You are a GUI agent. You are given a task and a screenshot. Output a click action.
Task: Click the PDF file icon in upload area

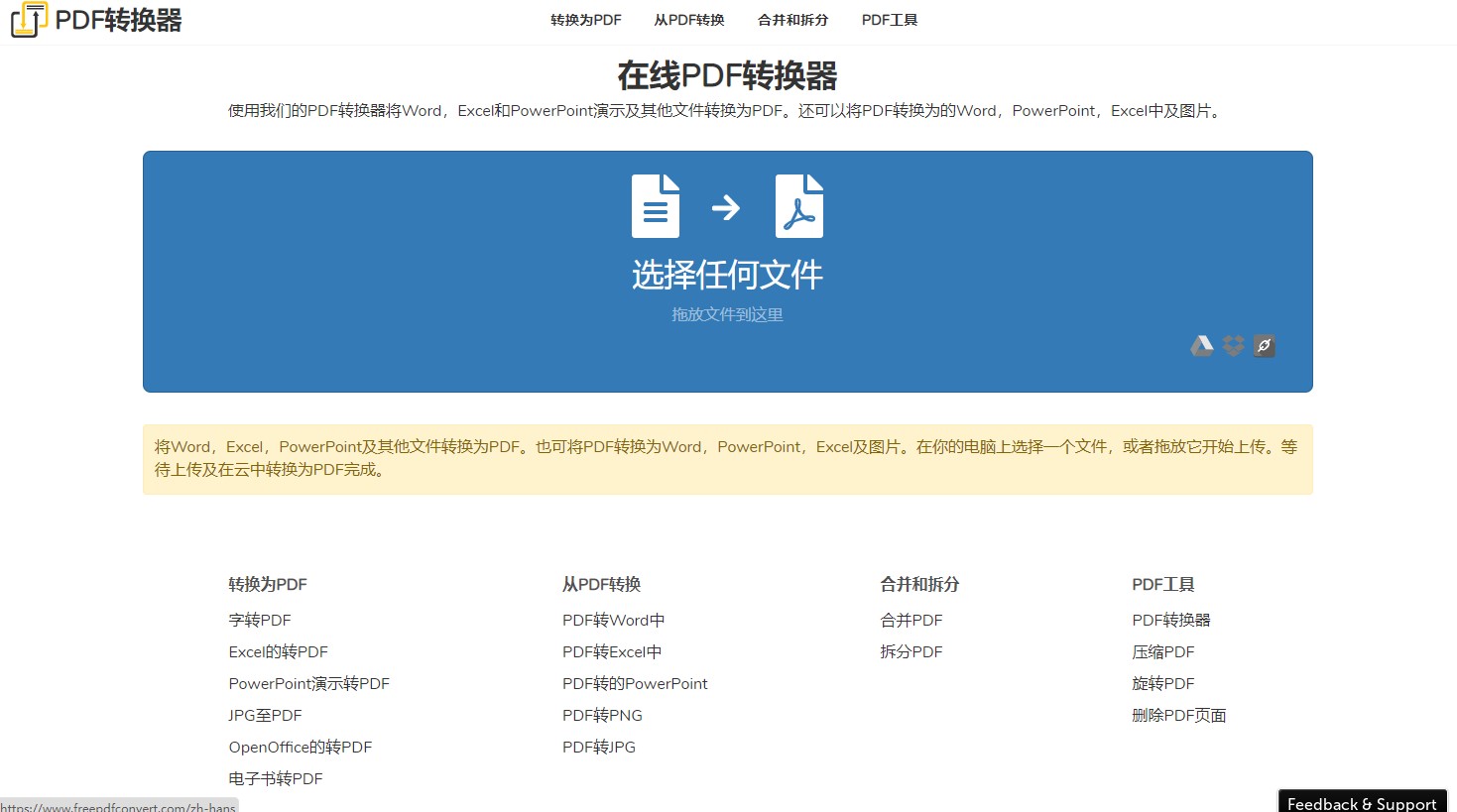(x=799, y=206)
